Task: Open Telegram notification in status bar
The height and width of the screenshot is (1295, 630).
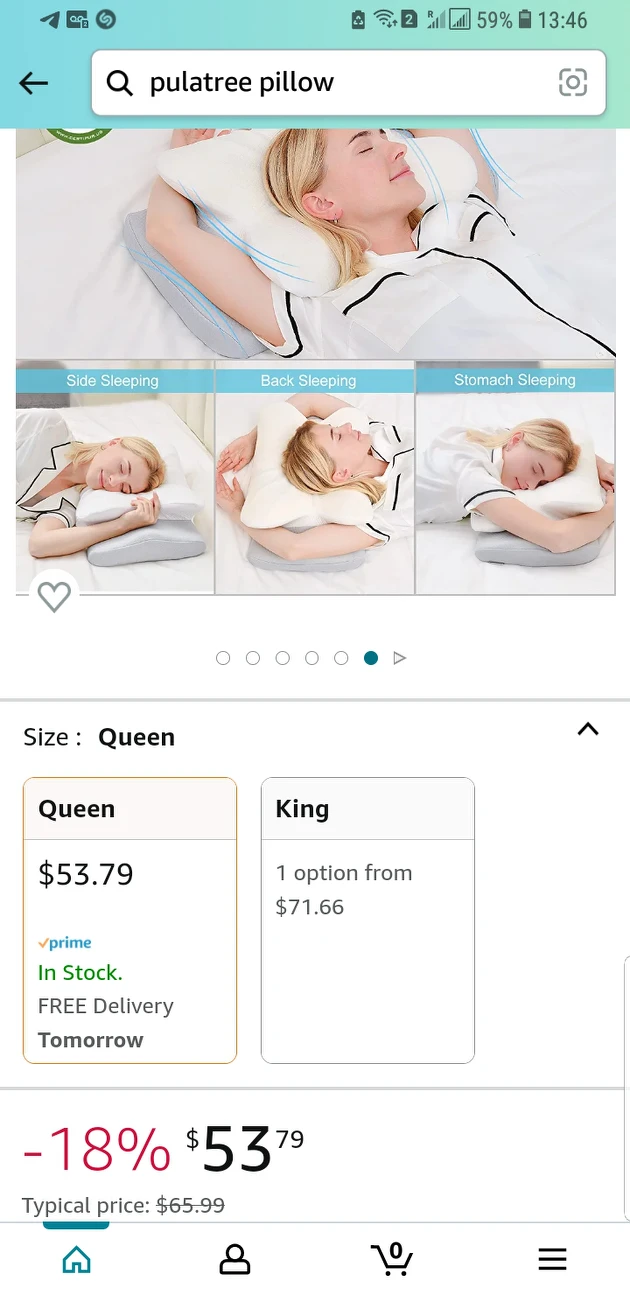Action: 49,19
